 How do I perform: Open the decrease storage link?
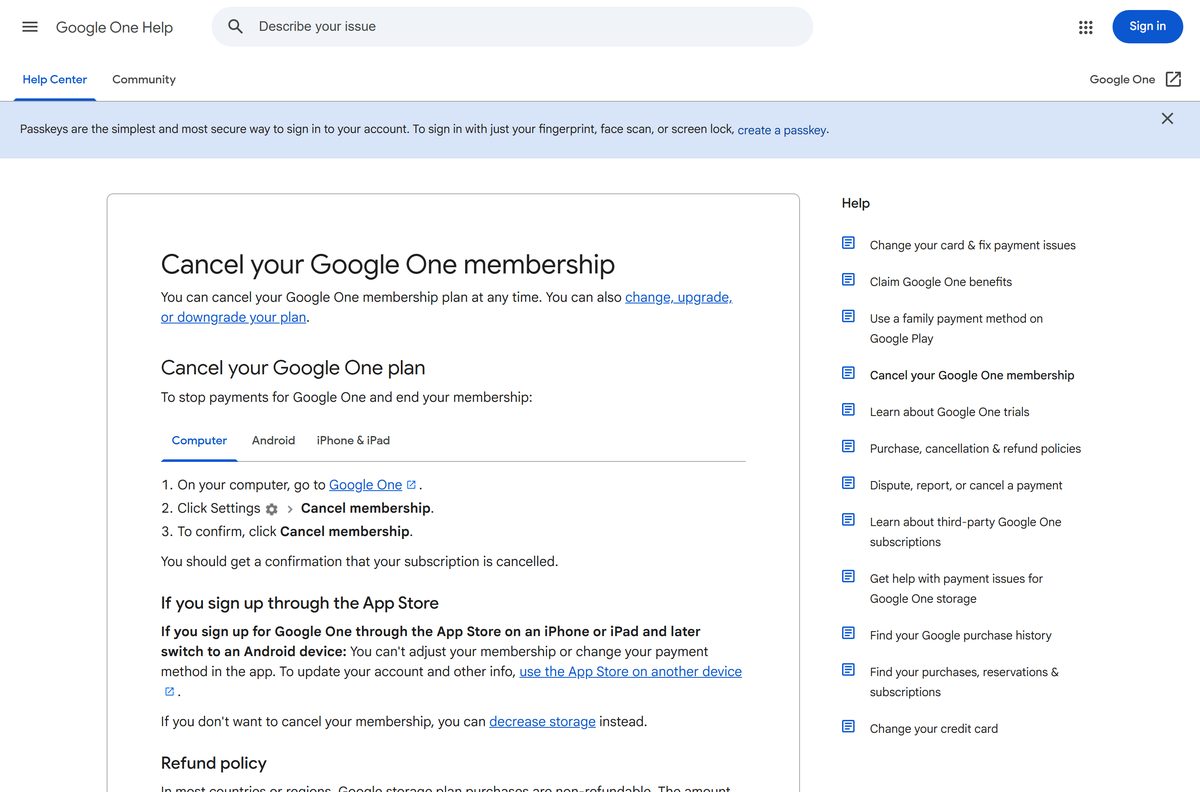tap(542, 722)
